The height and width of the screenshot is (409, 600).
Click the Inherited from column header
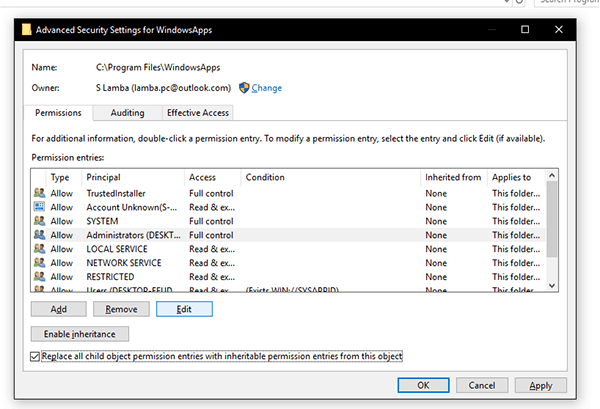click(453, 177)
